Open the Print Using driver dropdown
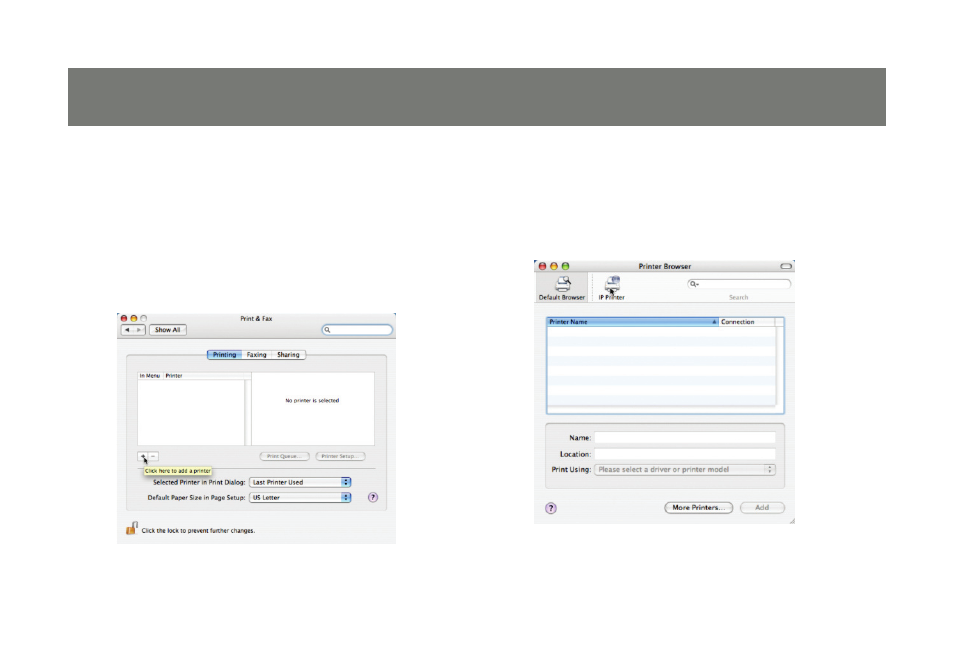 tap(684, 469)
